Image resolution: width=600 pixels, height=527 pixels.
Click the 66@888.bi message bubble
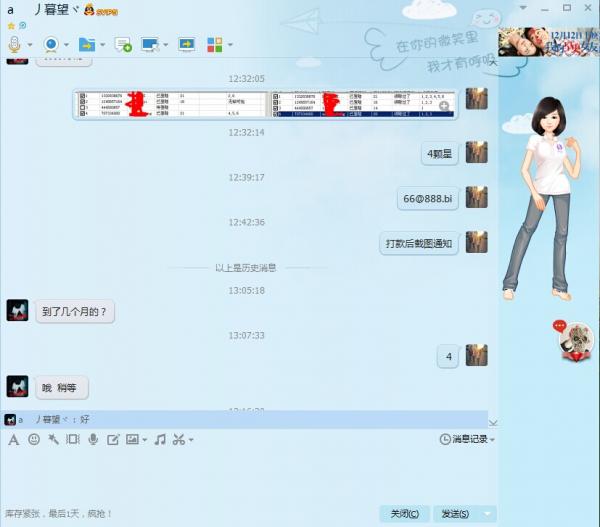(x=428, y=199)
